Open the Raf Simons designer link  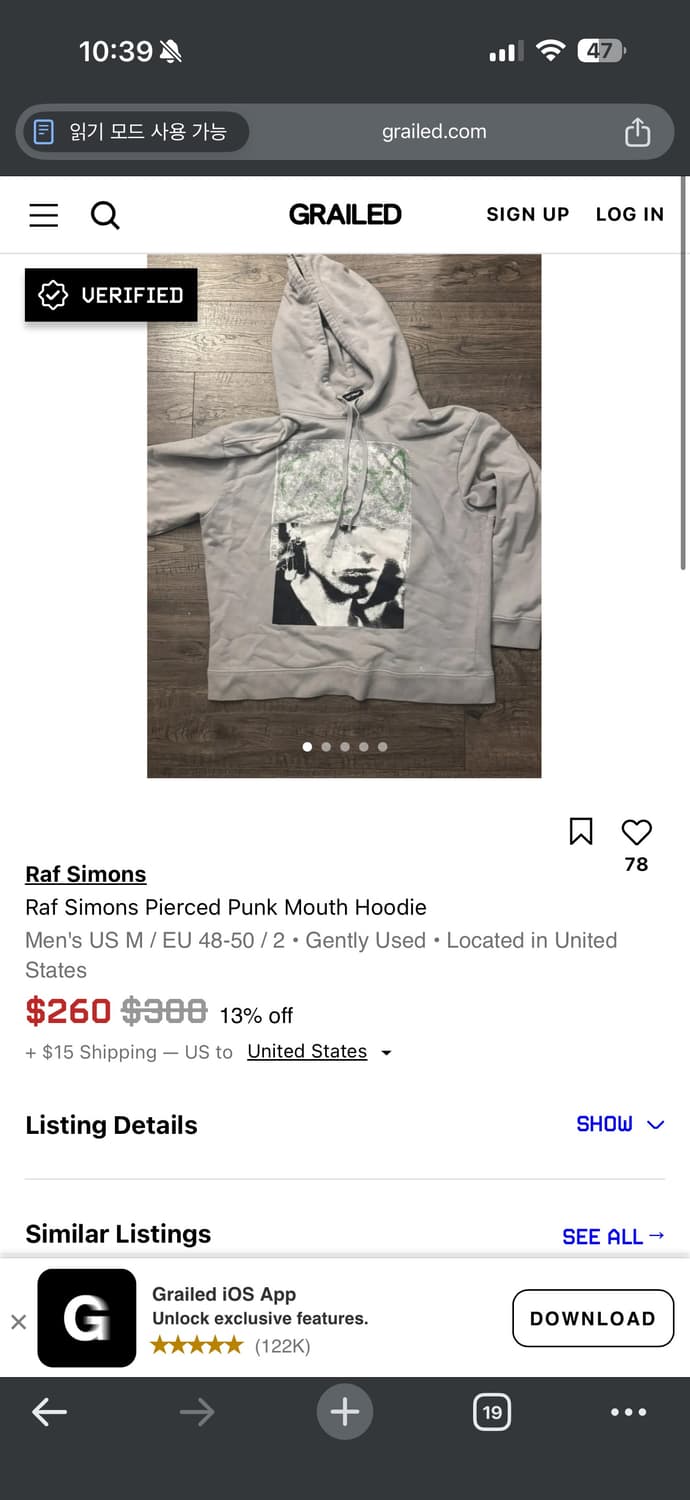coord(86,874)
